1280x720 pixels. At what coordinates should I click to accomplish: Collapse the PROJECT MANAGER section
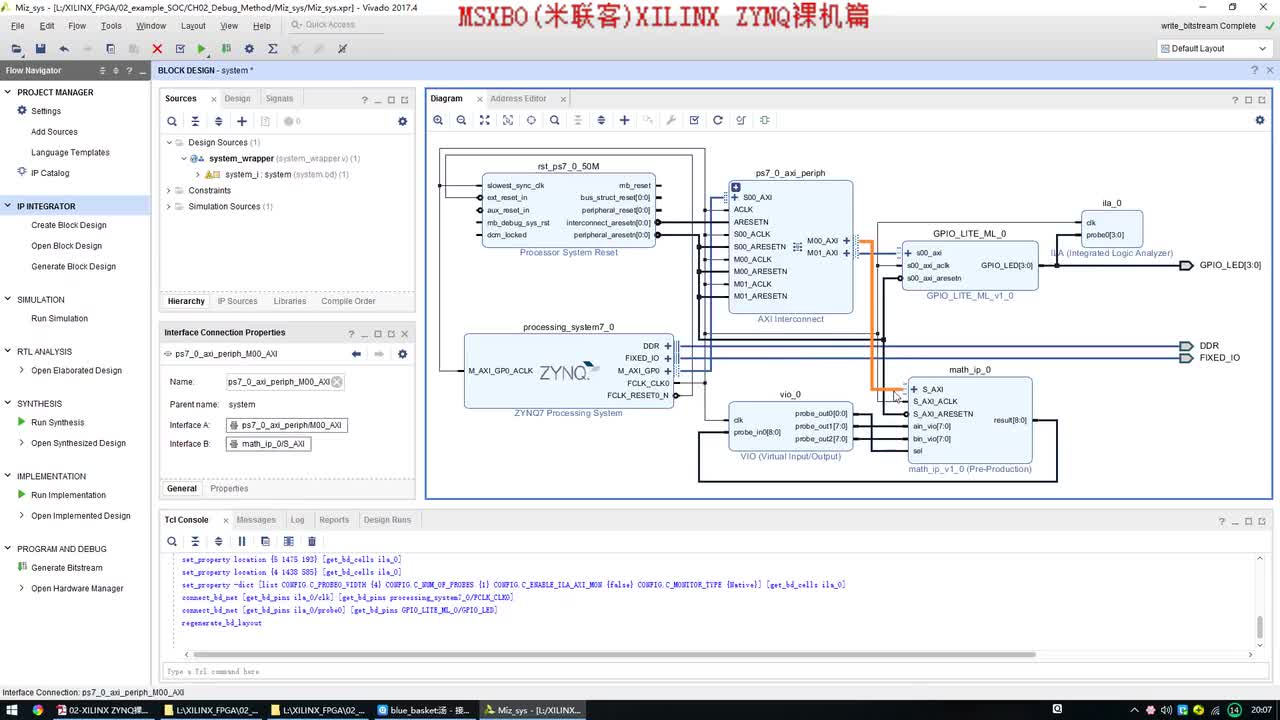coord(7,92)
